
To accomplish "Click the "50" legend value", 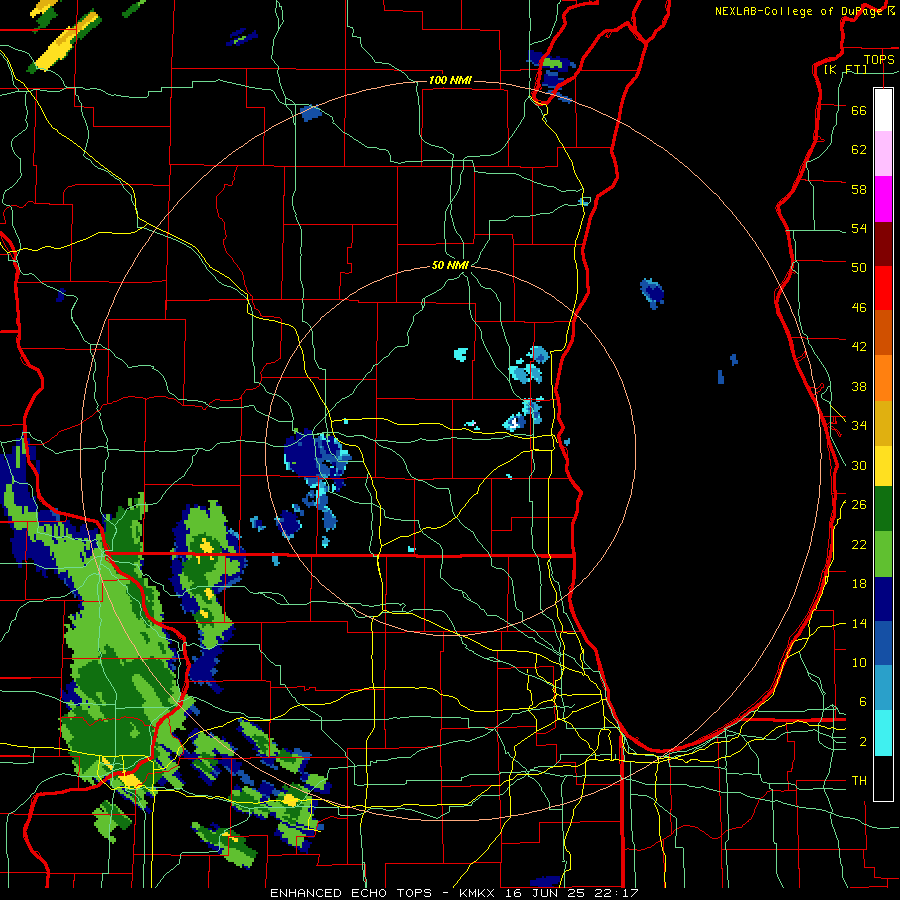I will pyautogui.click(x=859, y=268).
